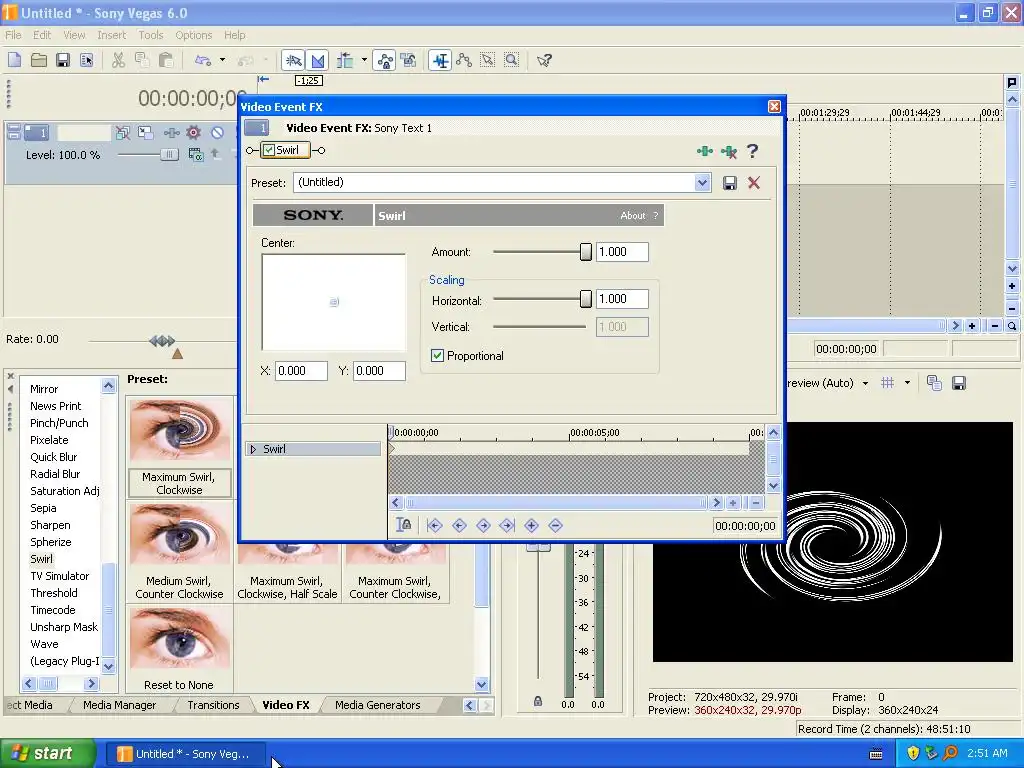
Task: Toggle Automatic Crossfades icon
Action: pos(318,61)
